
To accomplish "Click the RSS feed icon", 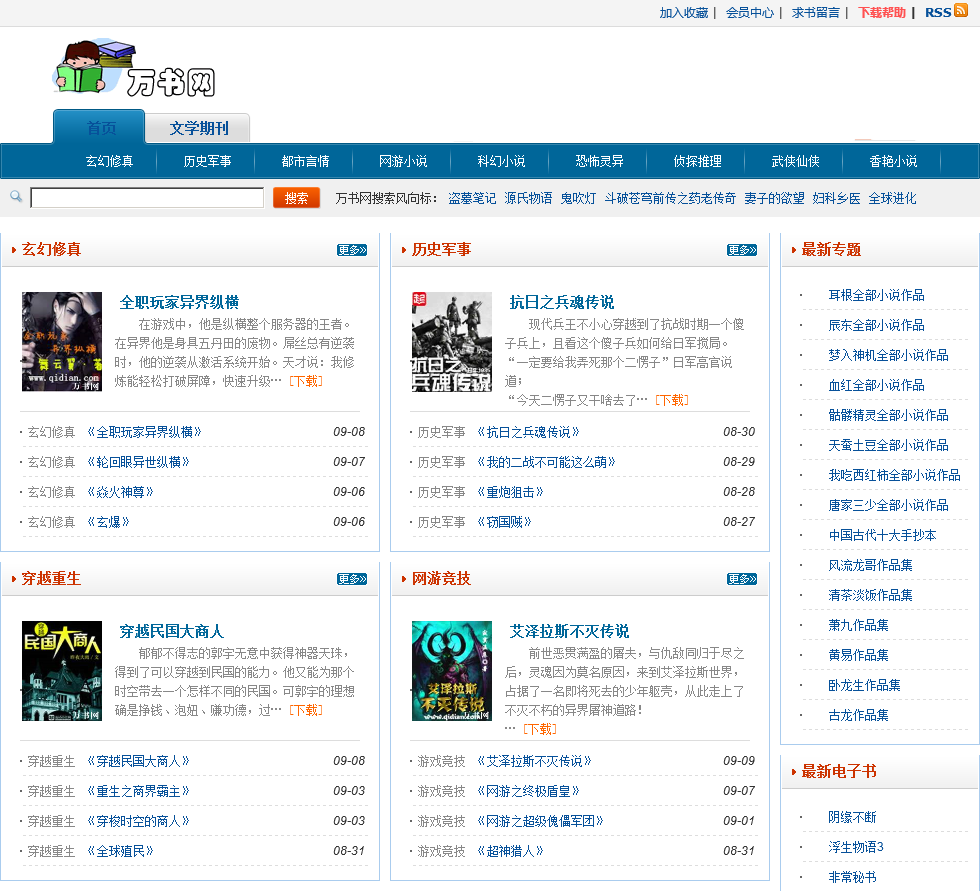I will click(x=961, y=11).
